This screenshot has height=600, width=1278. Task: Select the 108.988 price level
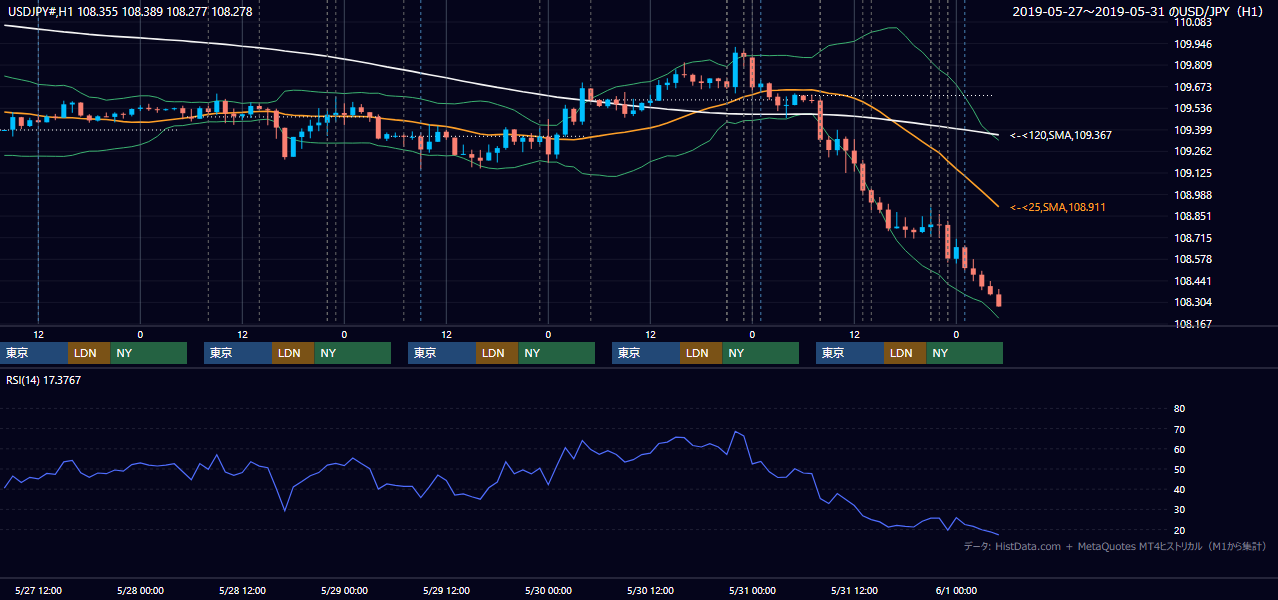[1194, 195]
